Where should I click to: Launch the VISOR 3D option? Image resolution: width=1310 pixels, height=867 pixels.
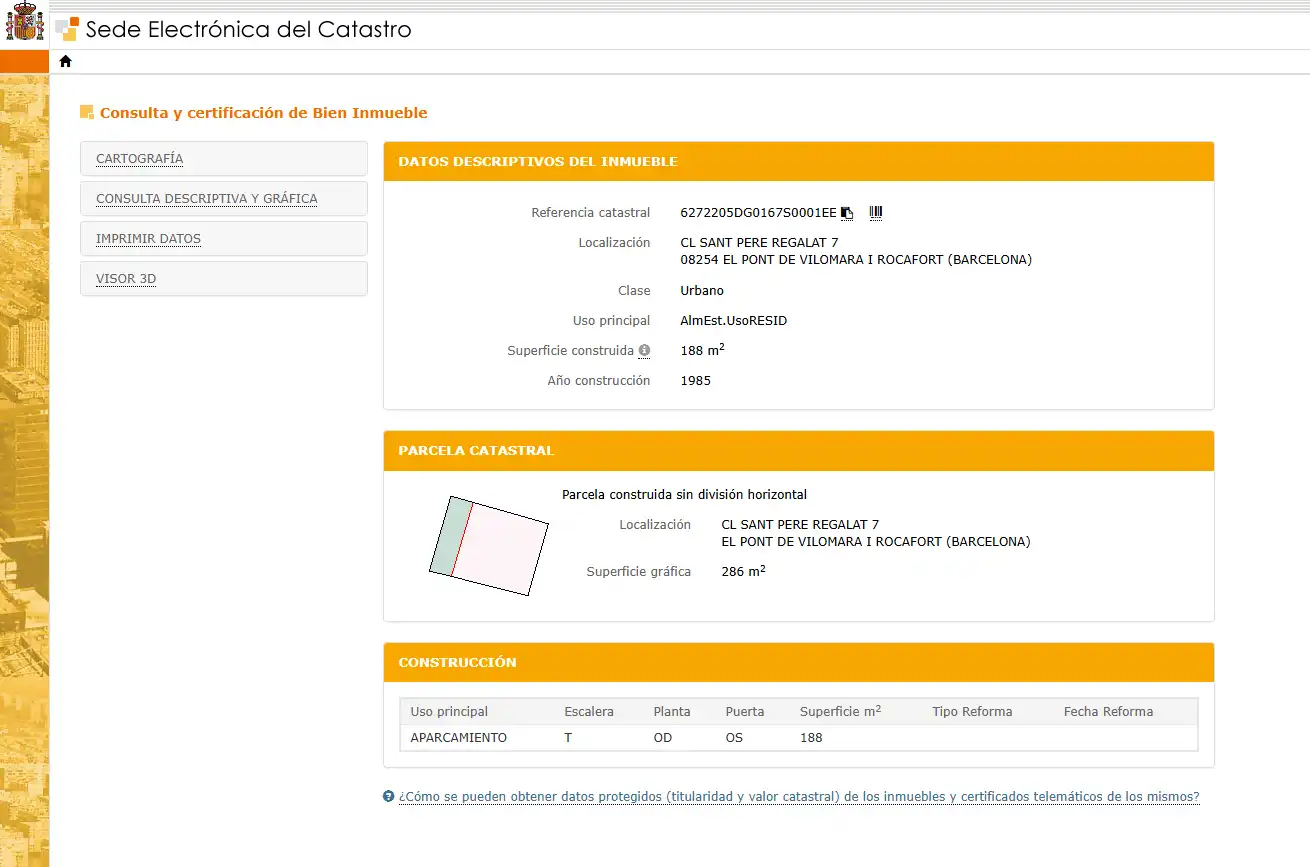(x=224, y=279)
